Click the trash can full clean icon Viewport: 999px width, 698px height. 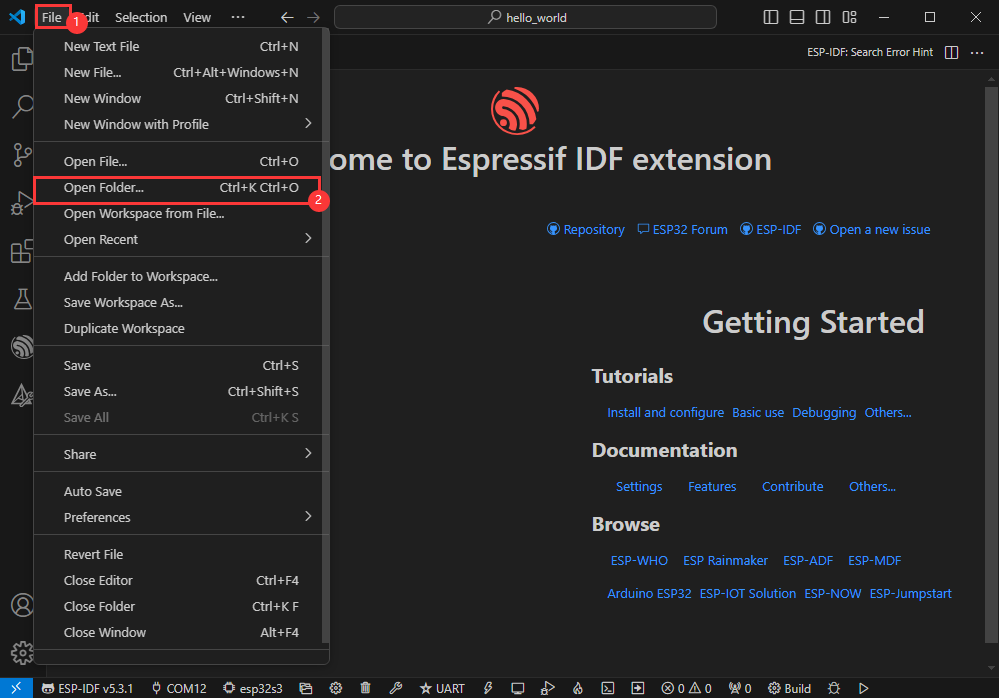click(366, 688)
